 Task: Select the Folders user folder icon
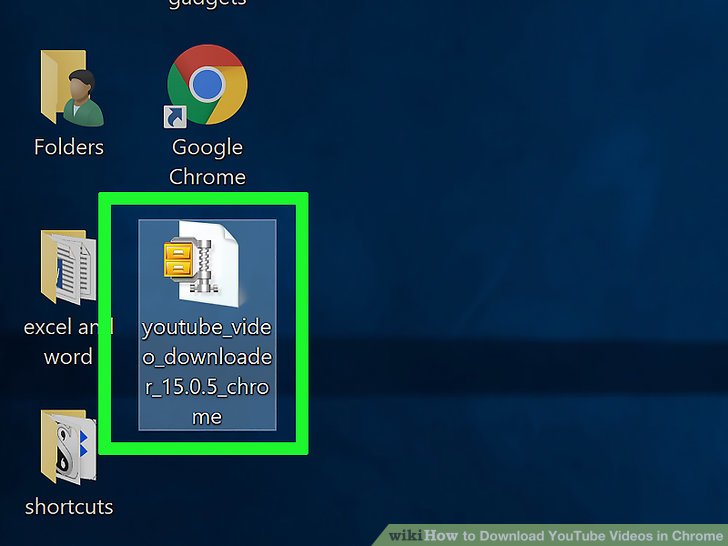click(72, 88)
